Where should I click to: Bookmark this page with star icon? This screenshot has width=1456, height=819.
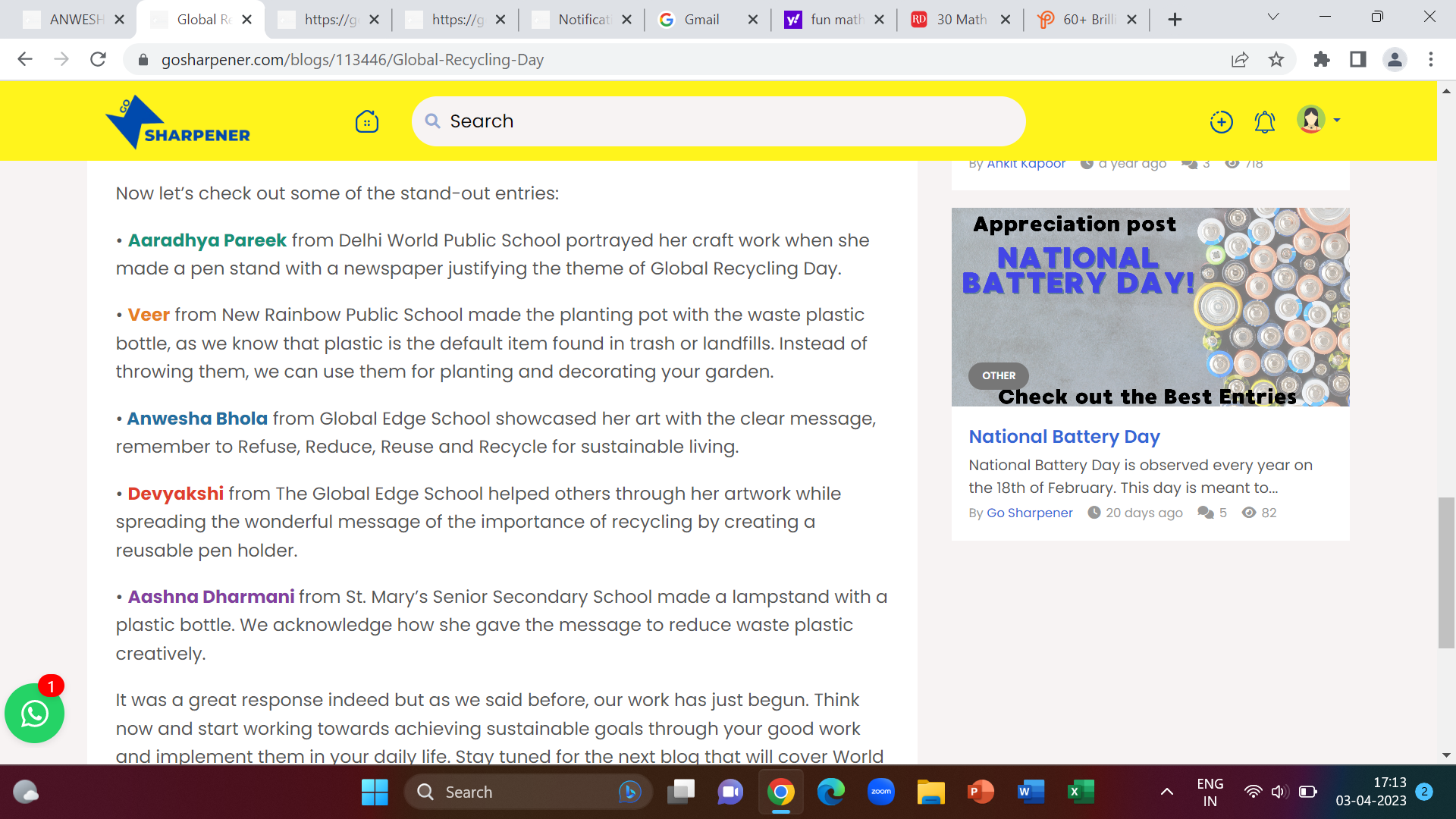(1276, 59)
